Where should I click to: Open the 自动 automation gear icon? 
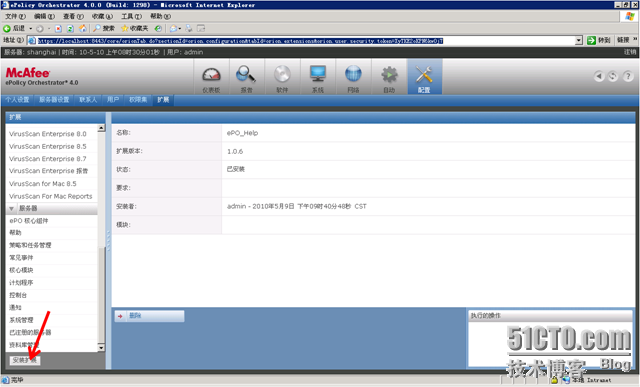[389, 78]
